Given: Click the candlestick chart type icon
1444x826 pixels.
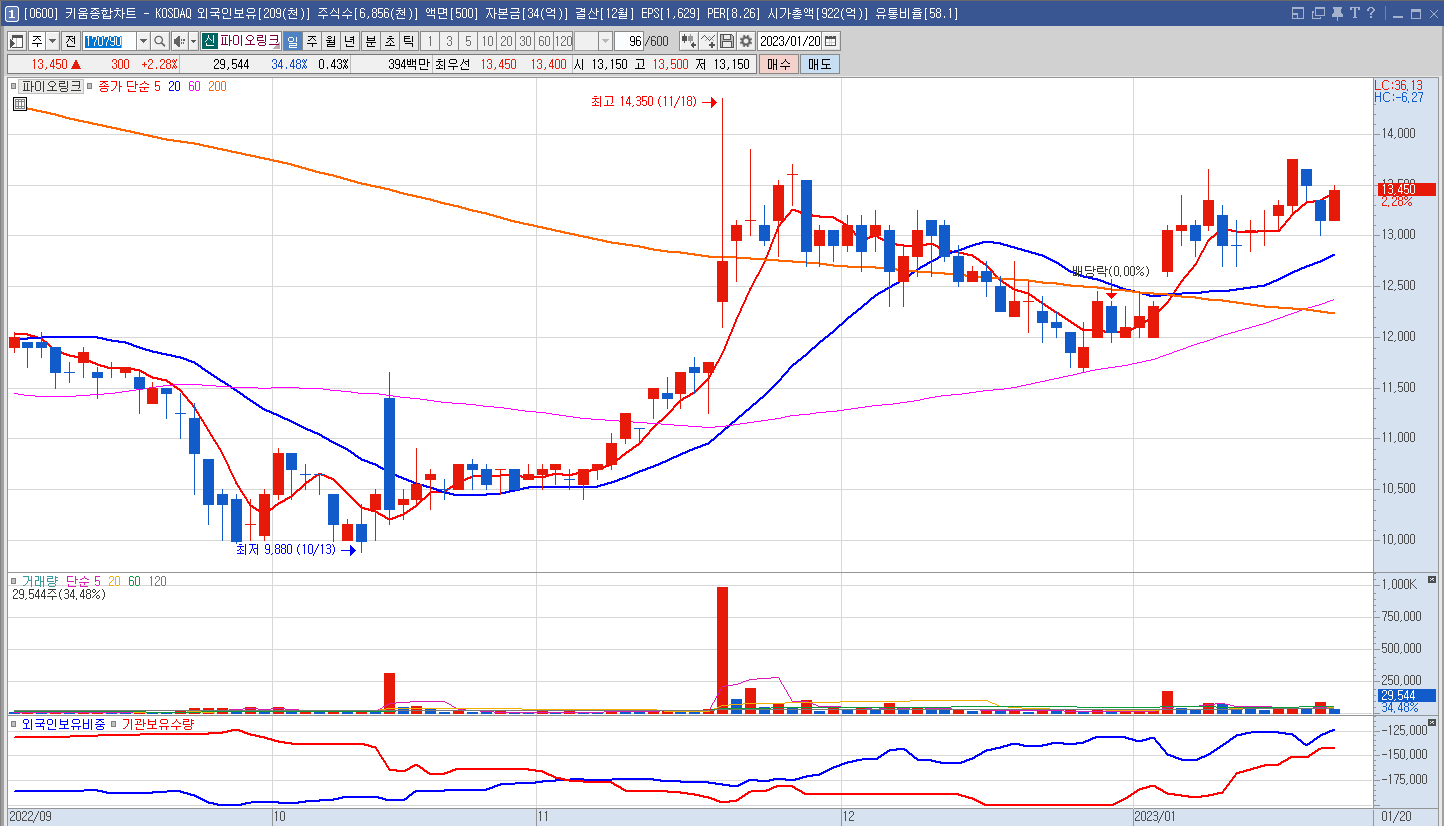Looking at the screenshot, I should [689, 41].
